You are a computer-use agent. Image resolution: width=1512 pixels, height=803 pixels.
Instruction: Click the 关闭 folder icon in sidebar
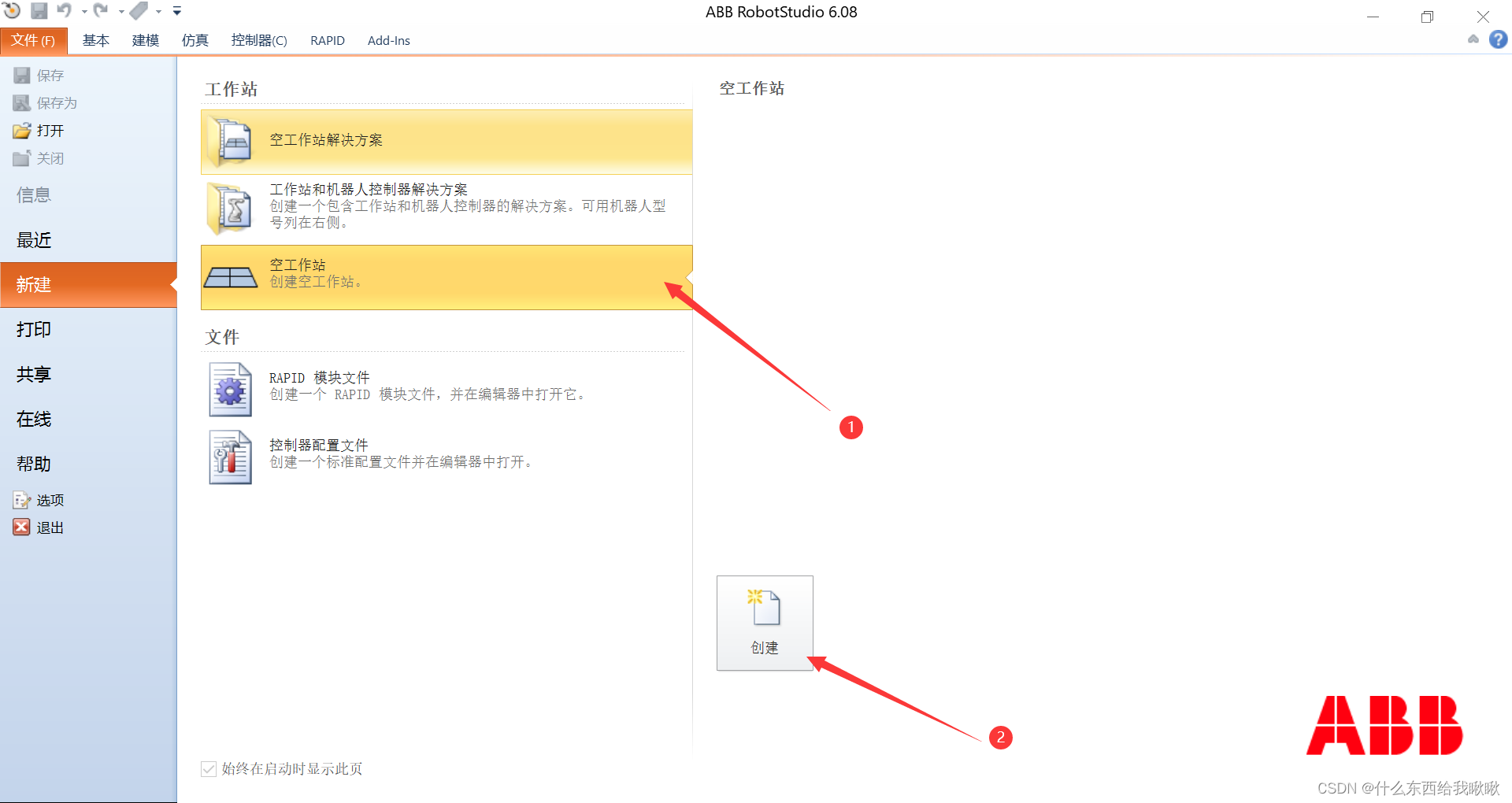(21, 158)
